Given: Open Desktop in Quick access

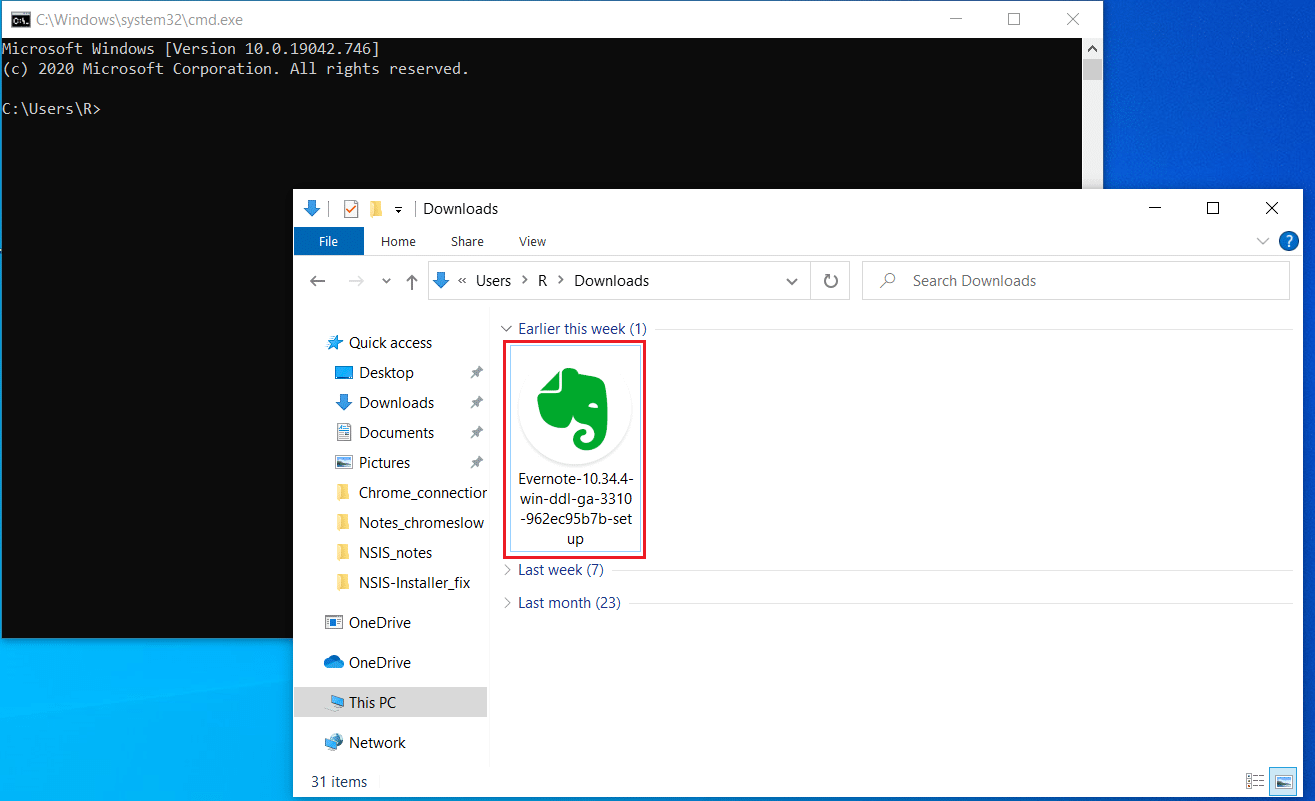Looking at the screenshot, I should coord(386,373).
